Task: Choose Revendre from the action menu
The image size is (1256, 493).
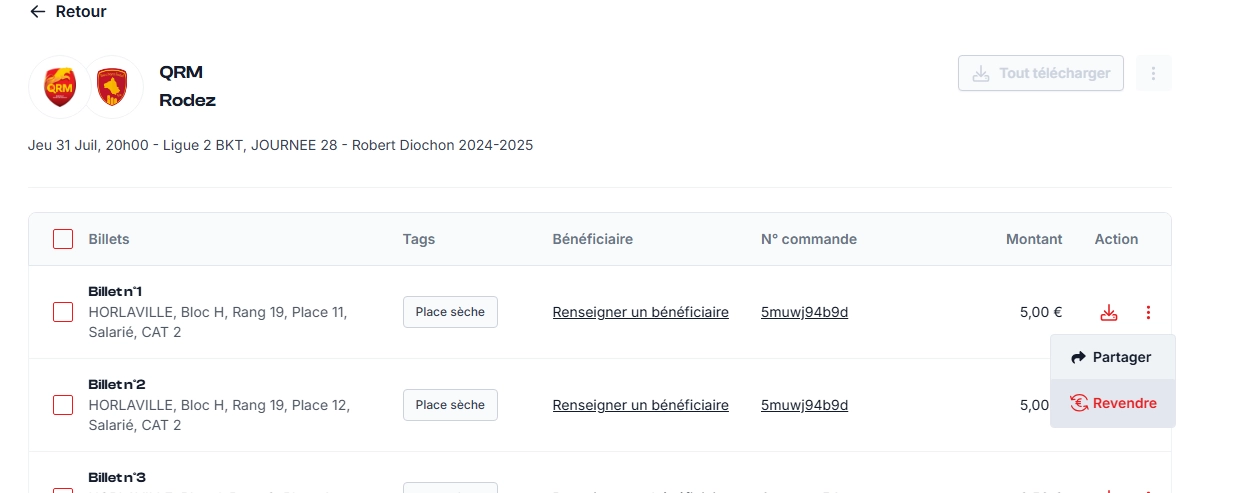Action: 1112,403
